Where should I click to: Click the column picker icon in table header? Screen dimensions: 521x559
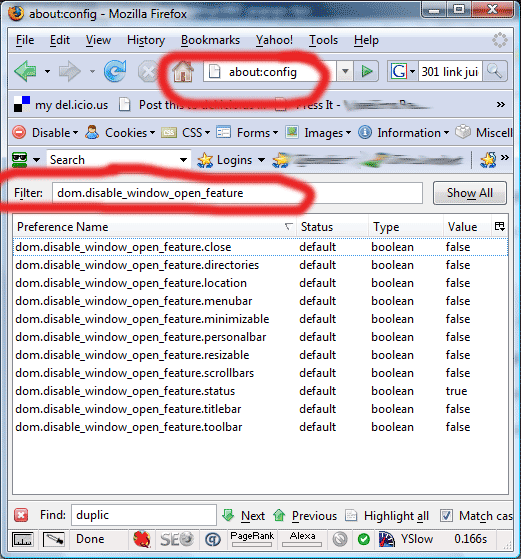(x=500, y=226)
